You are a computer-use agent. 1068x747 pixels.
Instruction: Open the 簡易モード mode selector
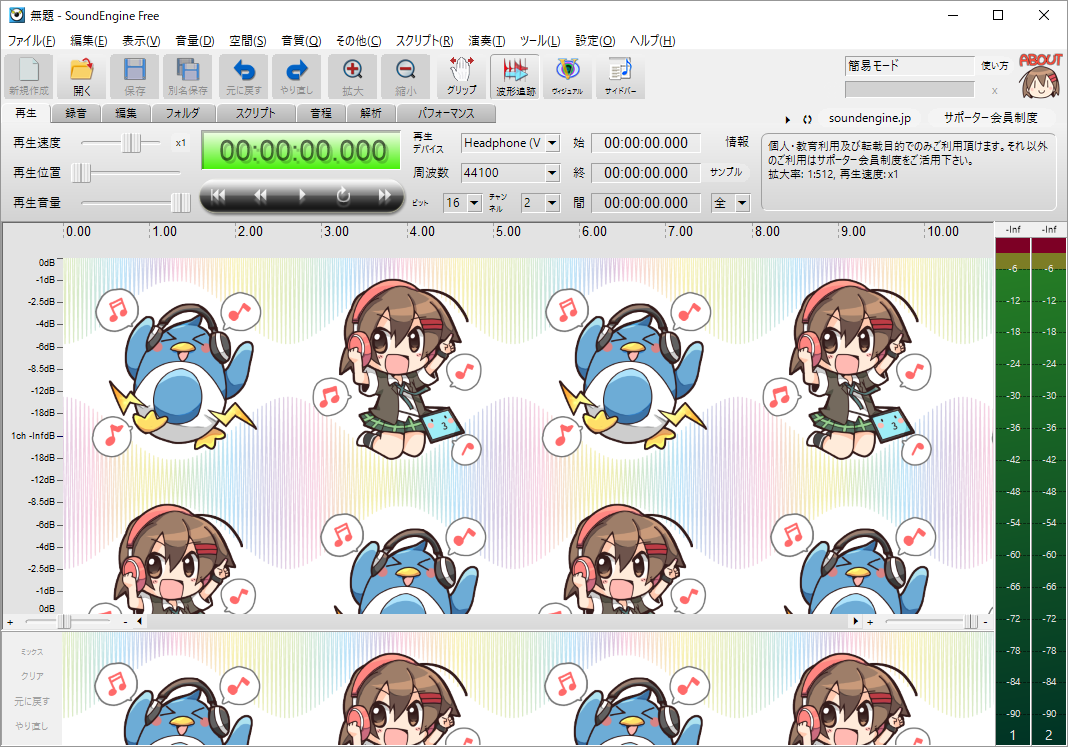point(909,65)
